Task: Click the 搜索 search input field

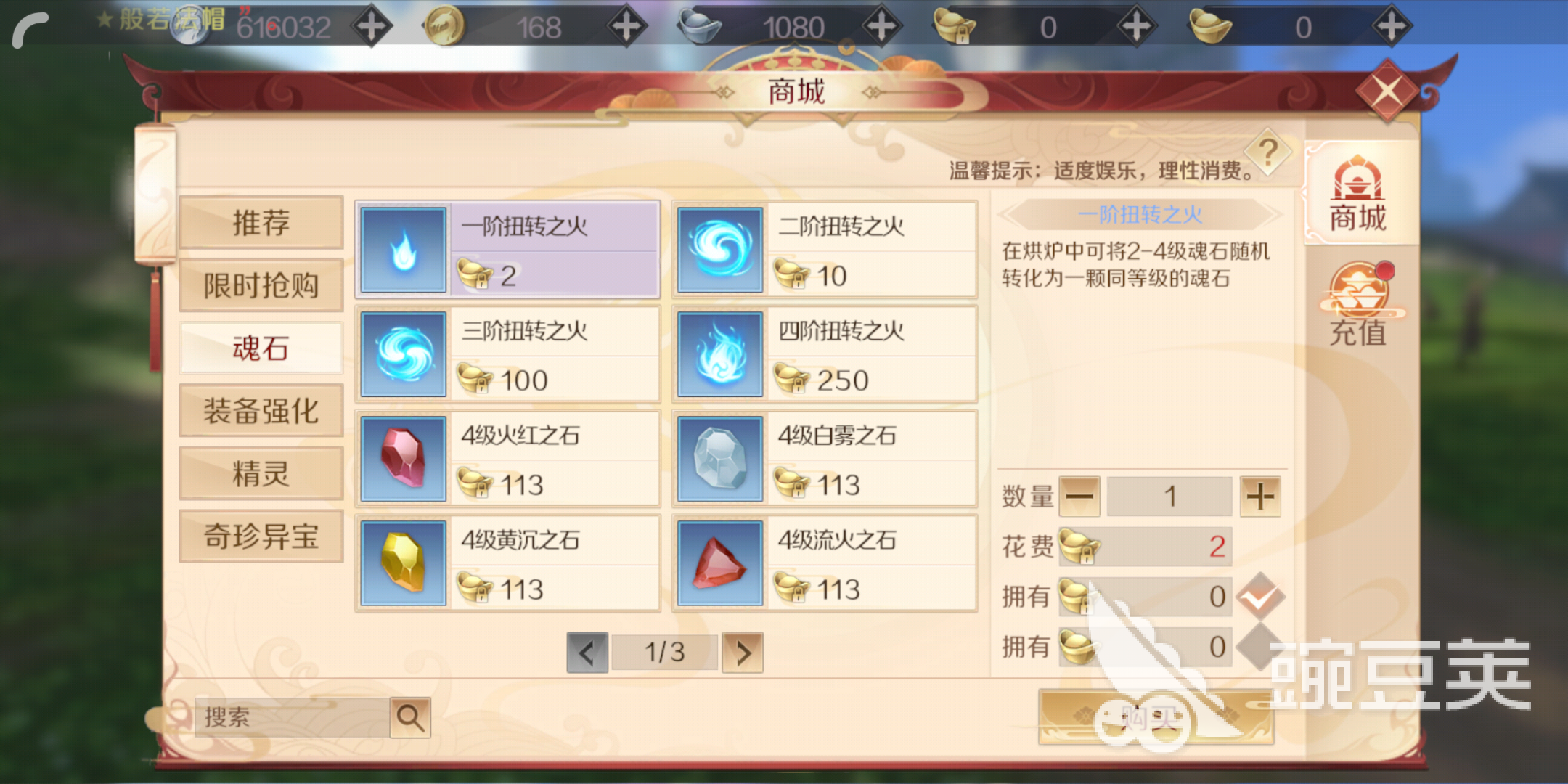Action: coord(293,717)
